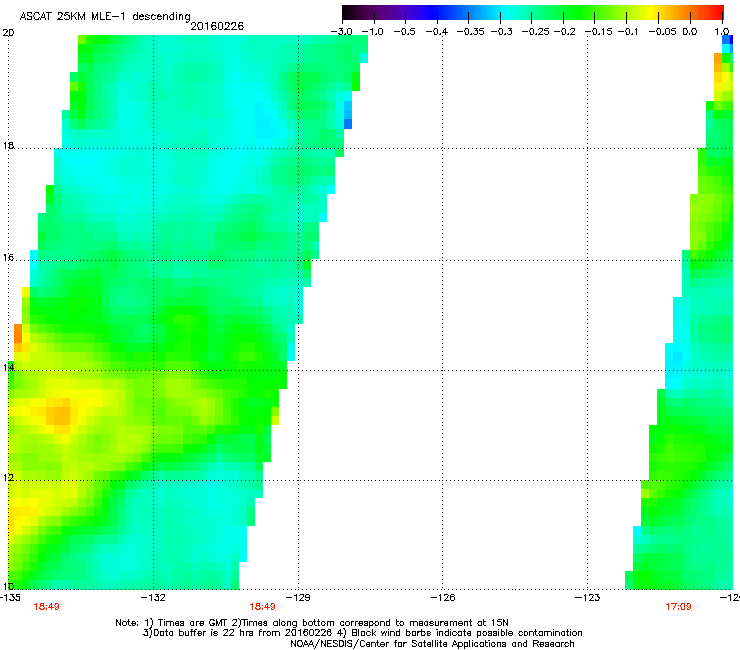Image resolution: width=740 pixels, height=650 pixels.
Task: Click the longitude label -135
Action: pos(10,598)
